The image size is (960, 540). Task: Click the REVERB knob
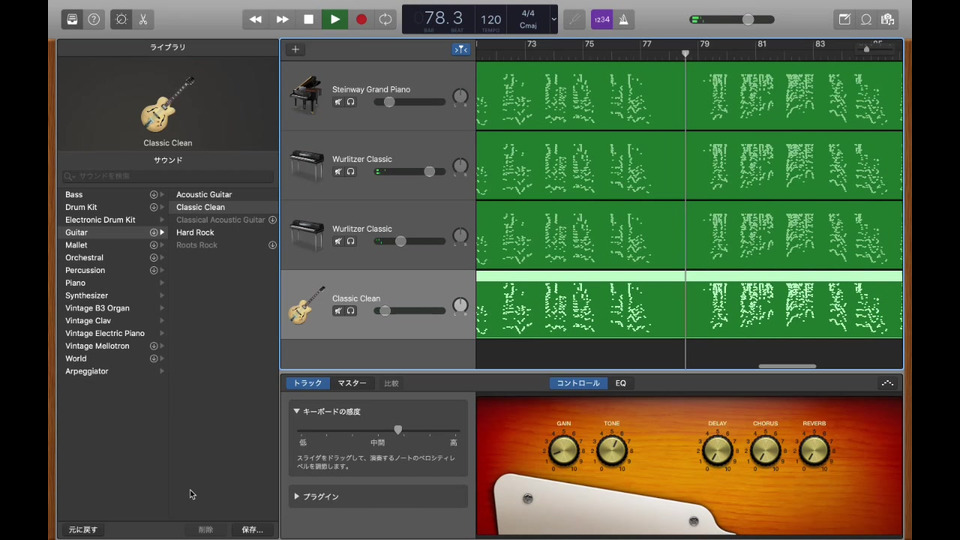click(814, 451)
